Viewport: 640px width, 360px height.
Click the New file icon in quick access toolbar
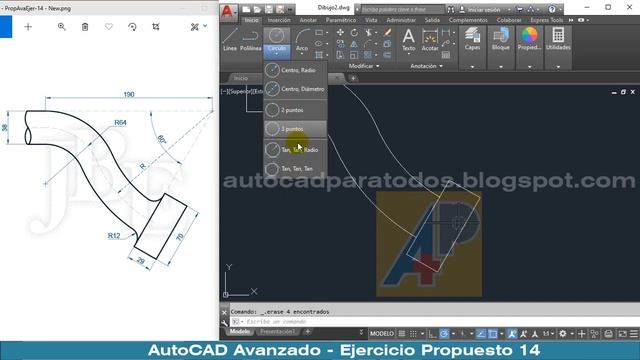tap(246, 9)
